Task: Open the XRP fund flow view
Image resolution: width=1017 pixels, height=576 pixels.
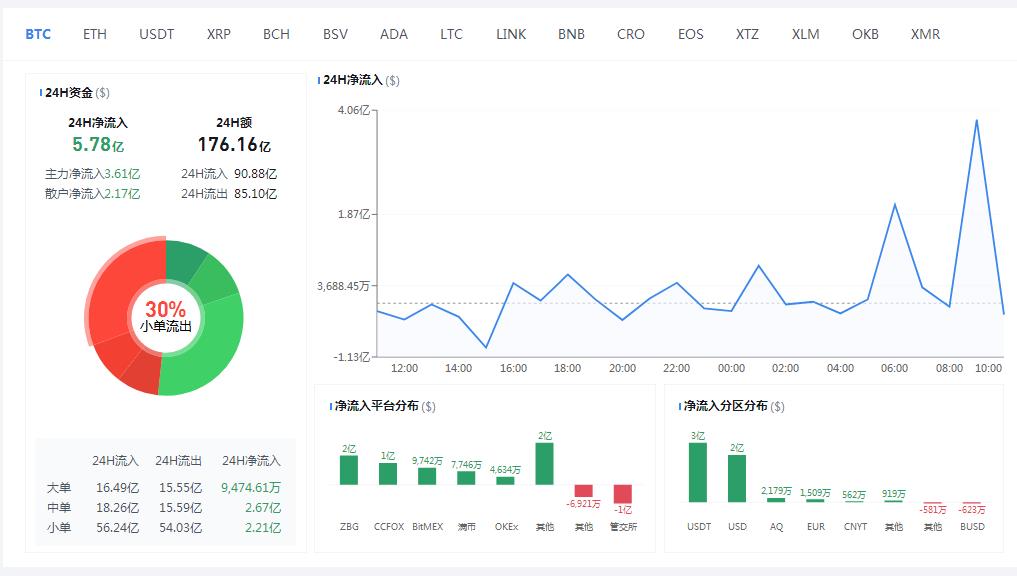Action: click(x=217, y=33)
